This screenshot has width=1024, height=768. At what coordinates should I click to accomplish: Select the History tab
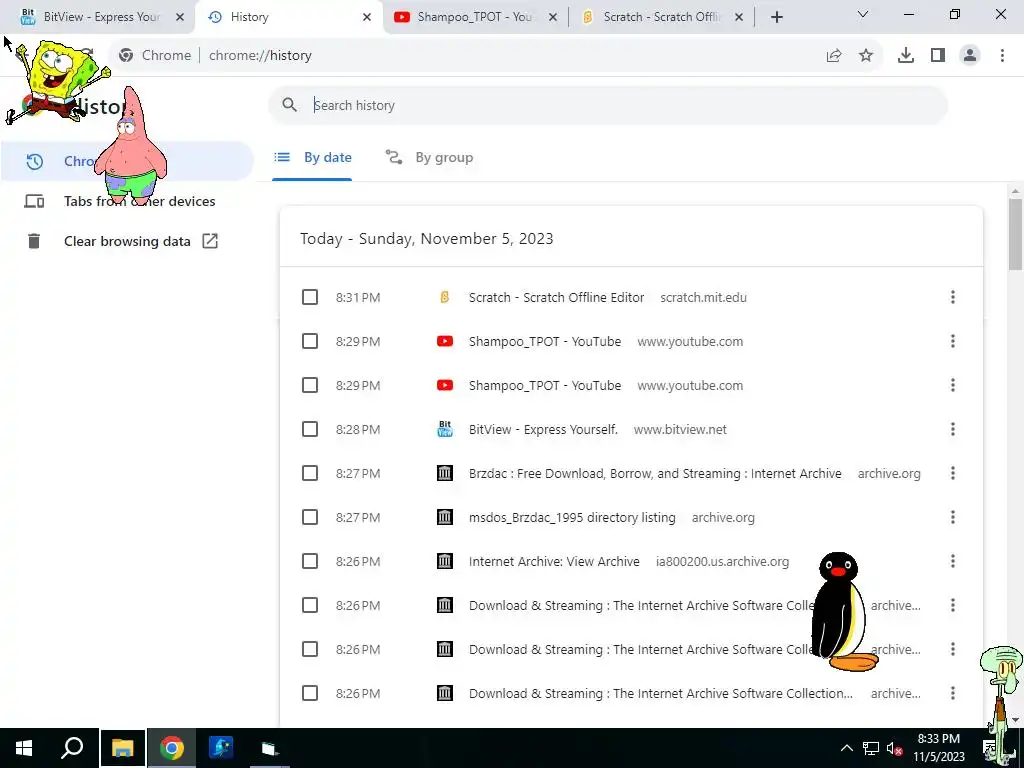click(287, 17)
